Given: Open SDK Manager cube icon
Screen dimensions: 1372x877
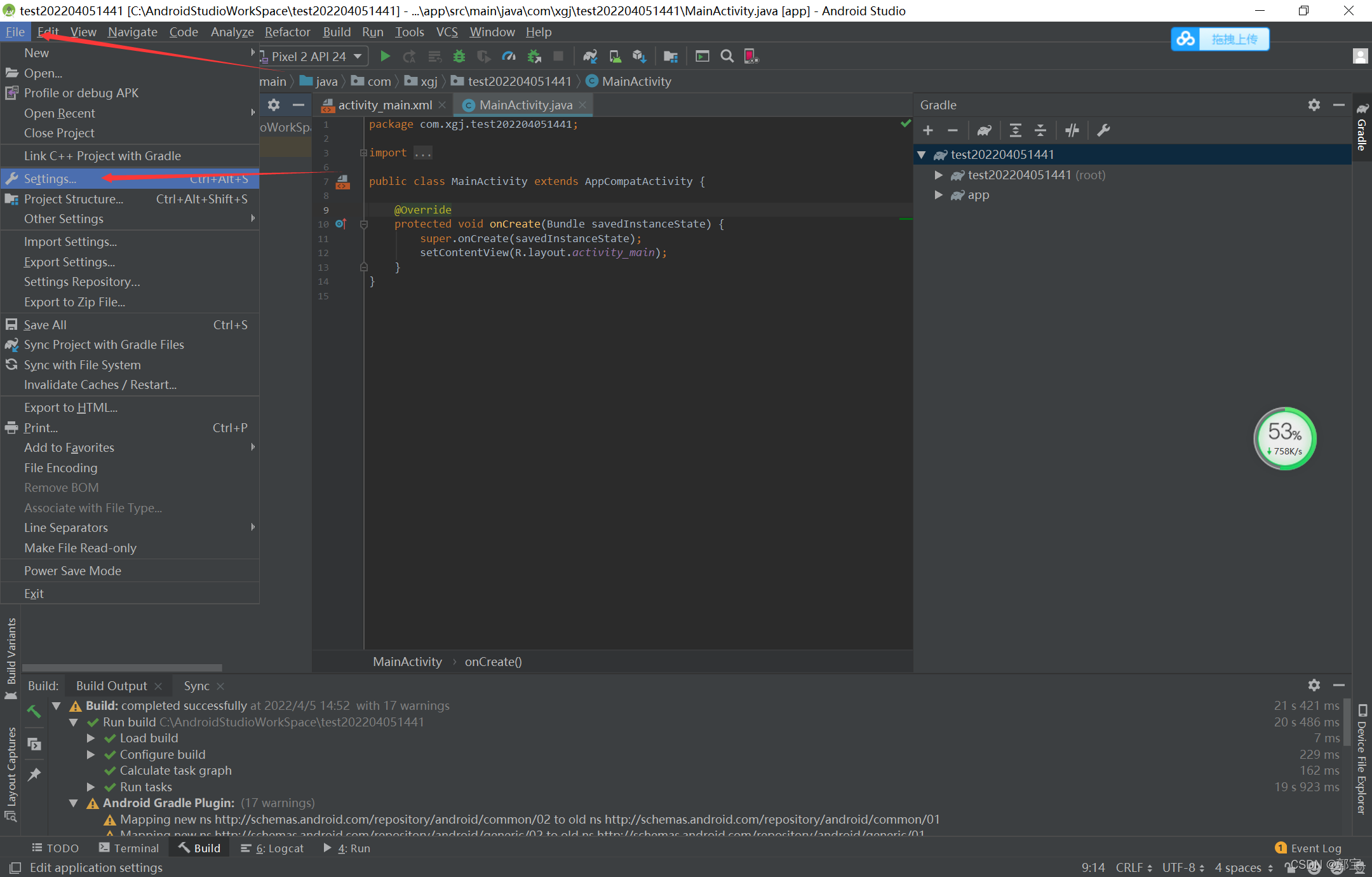Looking at the screenshot, I should click(639, 57).
